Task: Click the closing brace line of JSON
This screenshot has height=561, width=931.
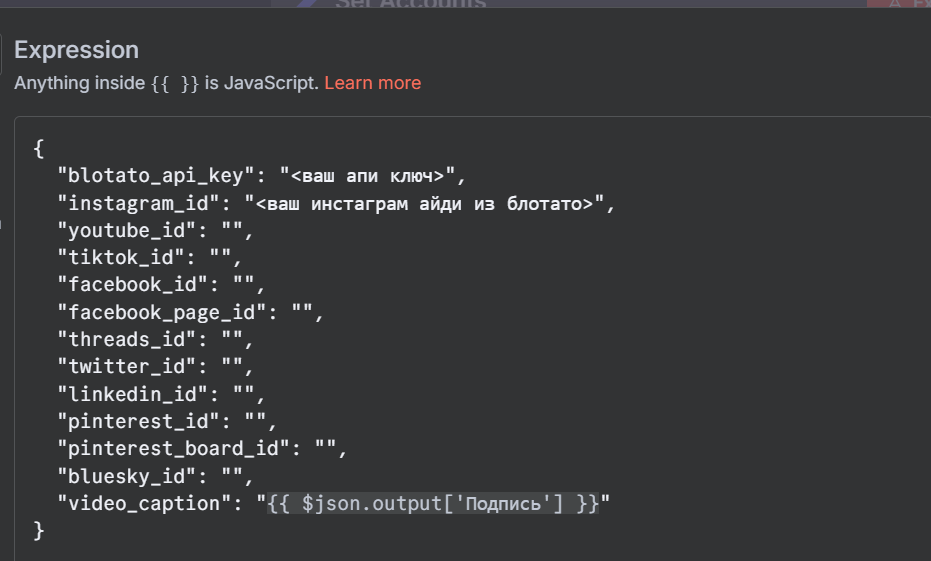Action: pos(39,531)
